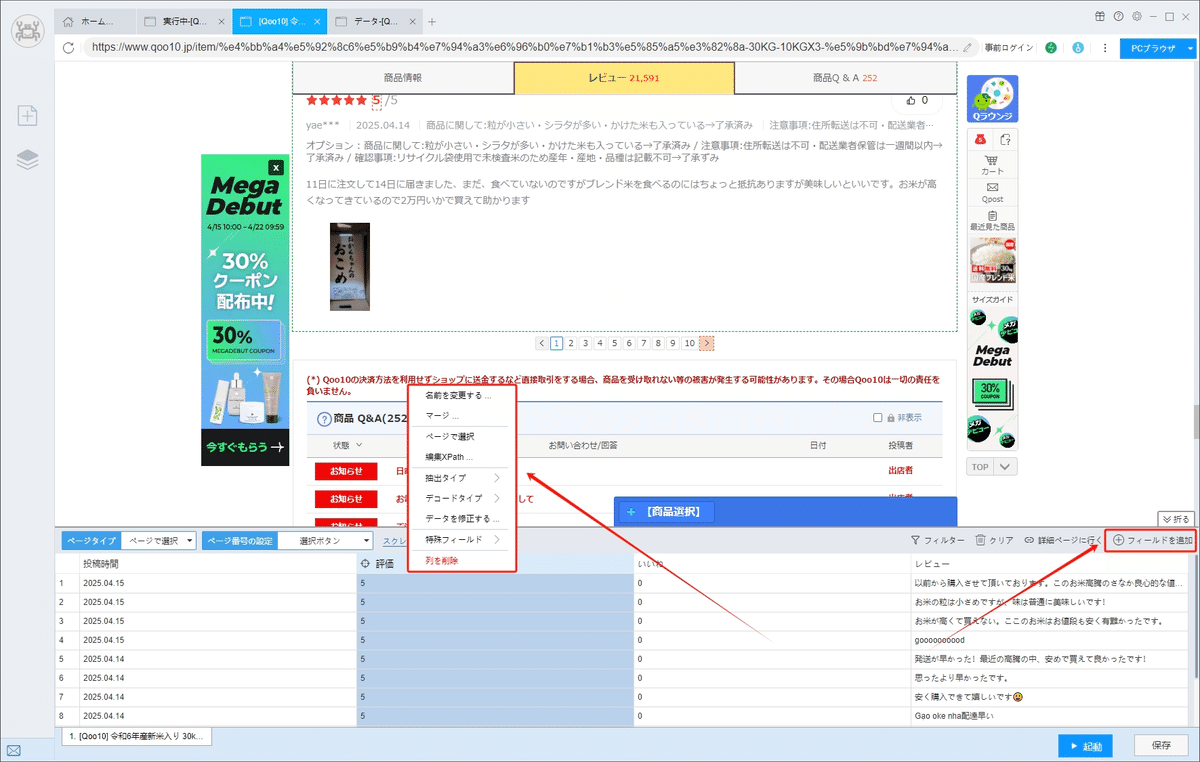Open a new tab with the plus icon
This screenshot has height=762, width=1200.
click(432, 21)
